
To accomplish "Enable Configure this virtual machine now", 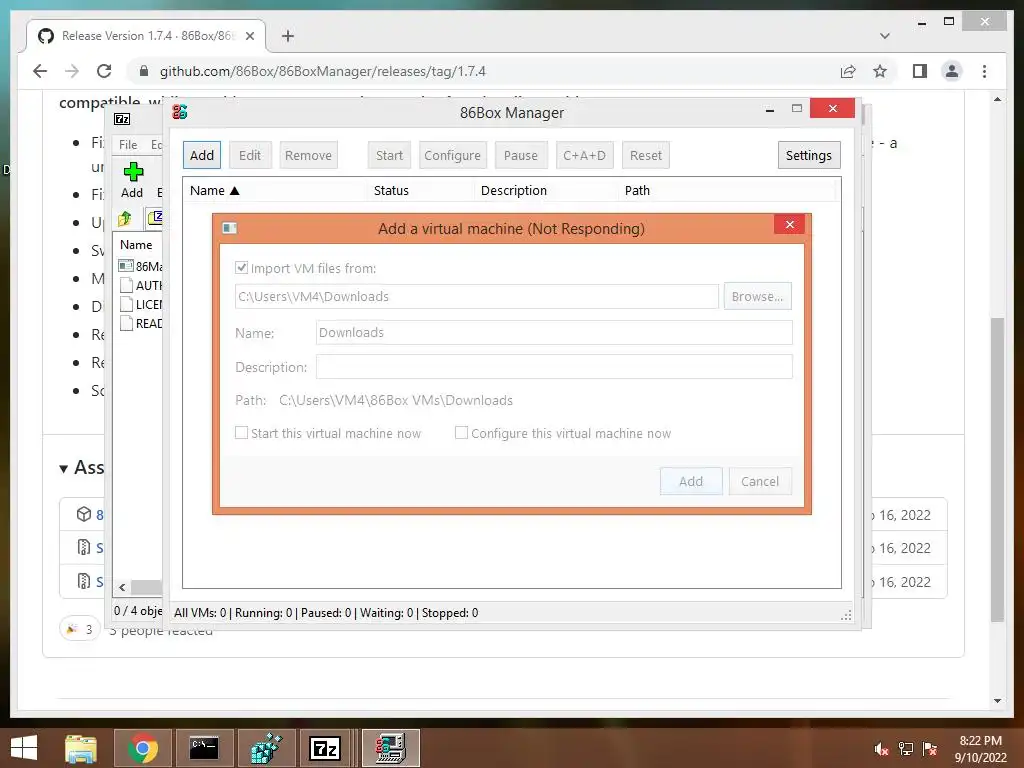I will click(x=461, y=433).
